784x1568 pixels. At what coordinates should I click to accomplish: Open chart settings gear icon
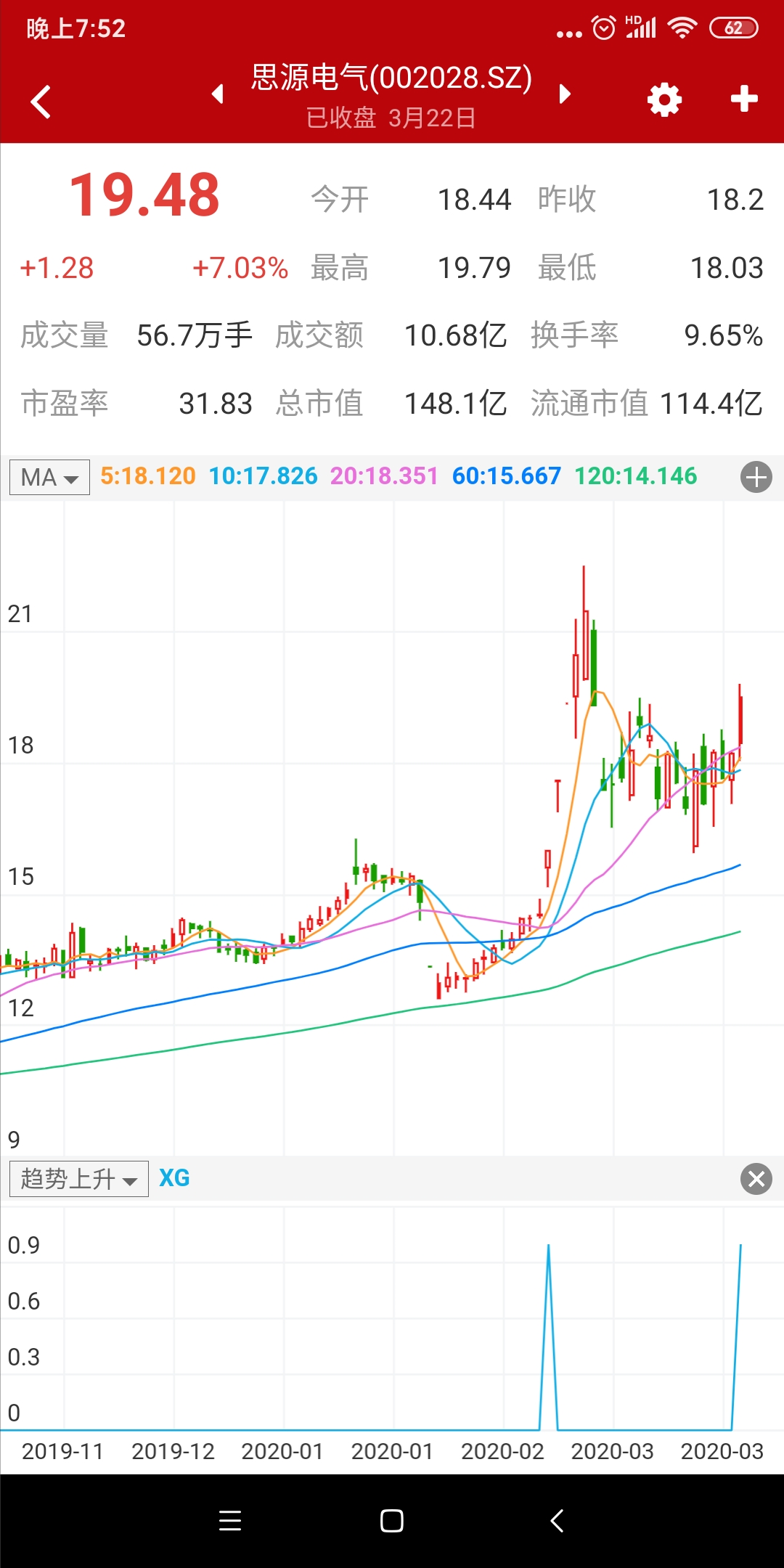pyautogui.click(x=664, y=99)
